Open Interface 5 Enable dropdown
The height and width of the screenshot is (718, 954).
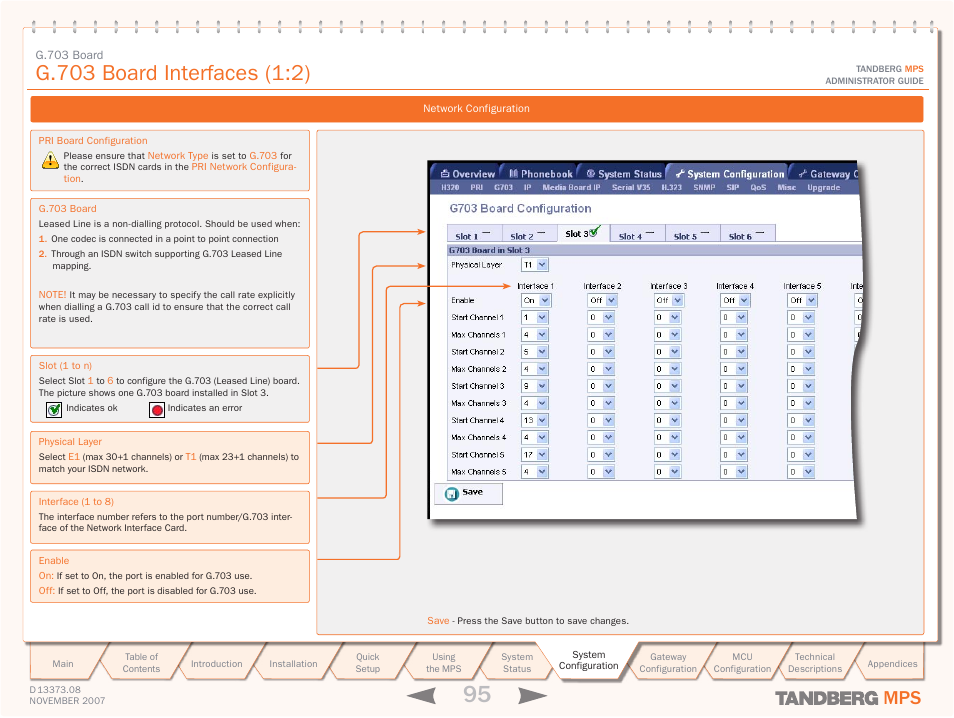pyautogui.click(x=803, y=300)
